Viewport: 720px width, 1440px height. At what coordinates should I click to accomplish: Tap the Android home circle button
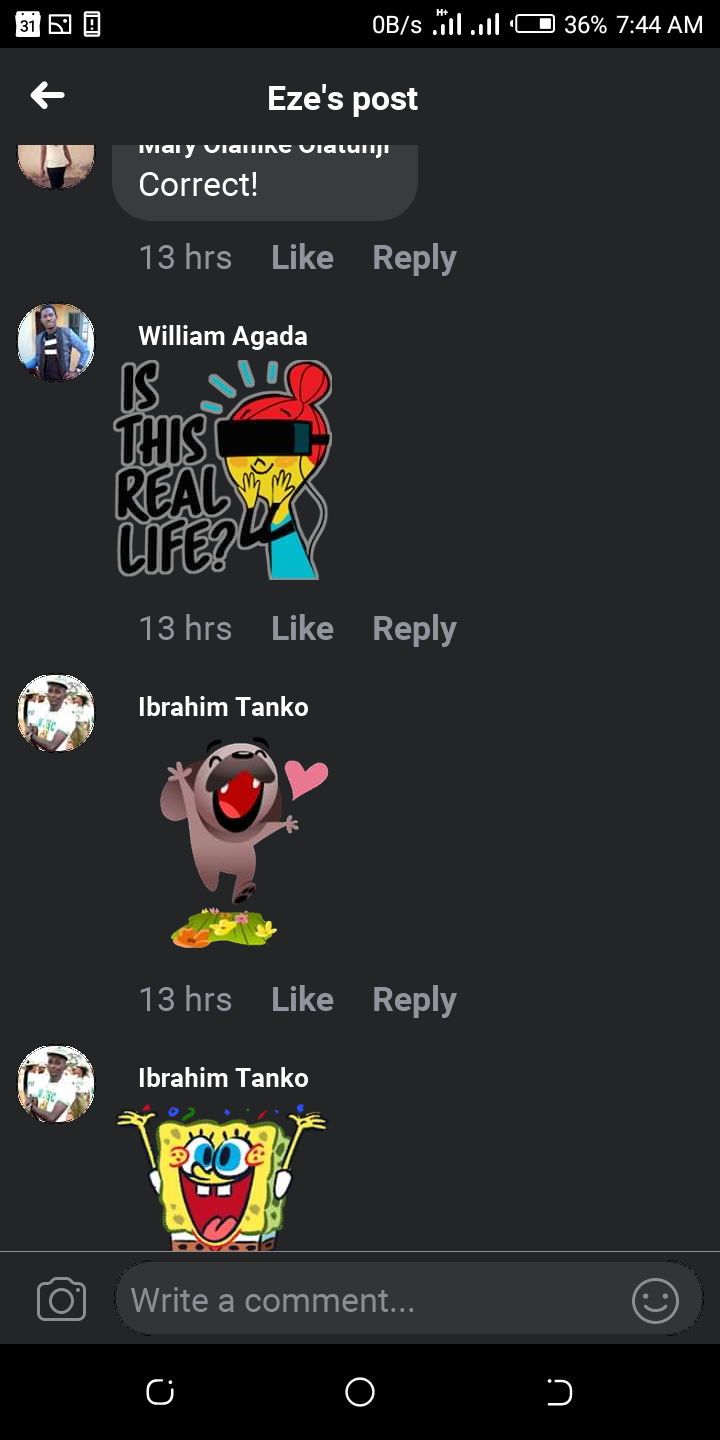359,1392
